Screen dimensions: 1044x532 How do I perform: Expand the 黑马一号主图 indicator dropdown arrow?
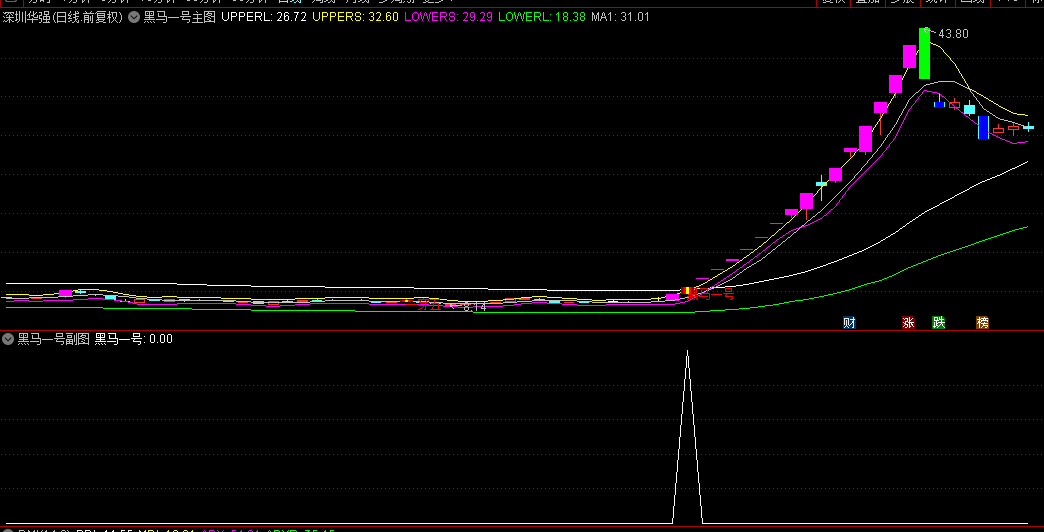[134, 17]
